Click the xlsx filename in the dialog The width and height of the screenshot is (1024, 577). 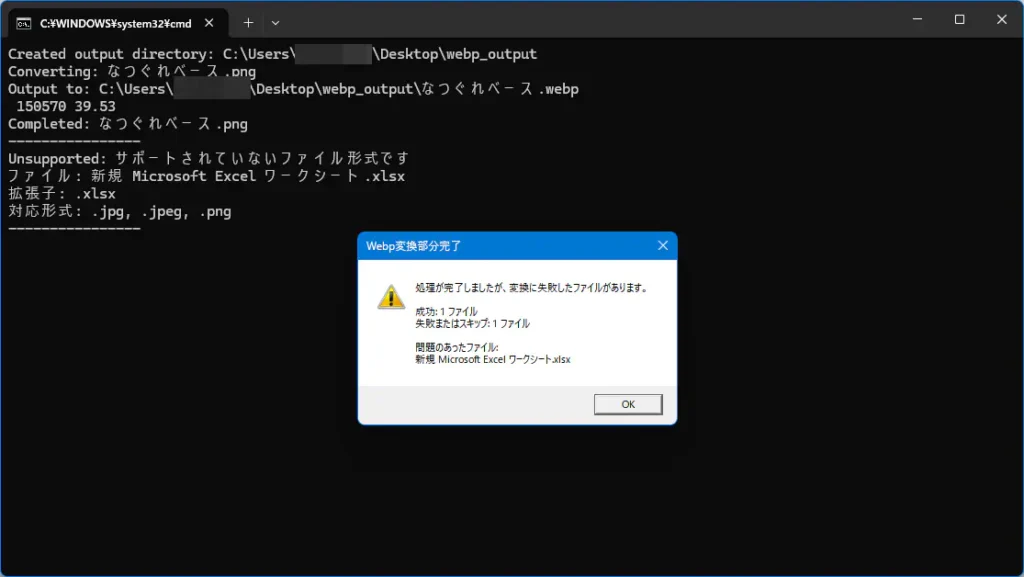click(x=492, y=359)
